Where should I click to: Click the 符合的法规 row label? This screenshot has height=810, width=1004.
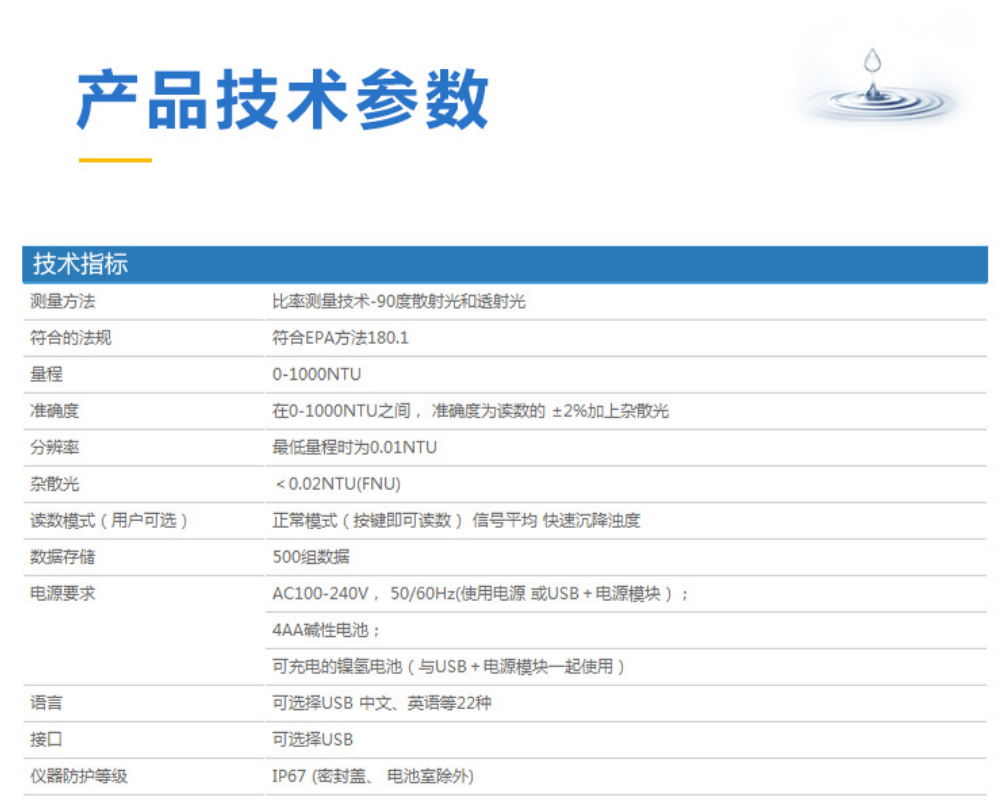click(71, 338)
